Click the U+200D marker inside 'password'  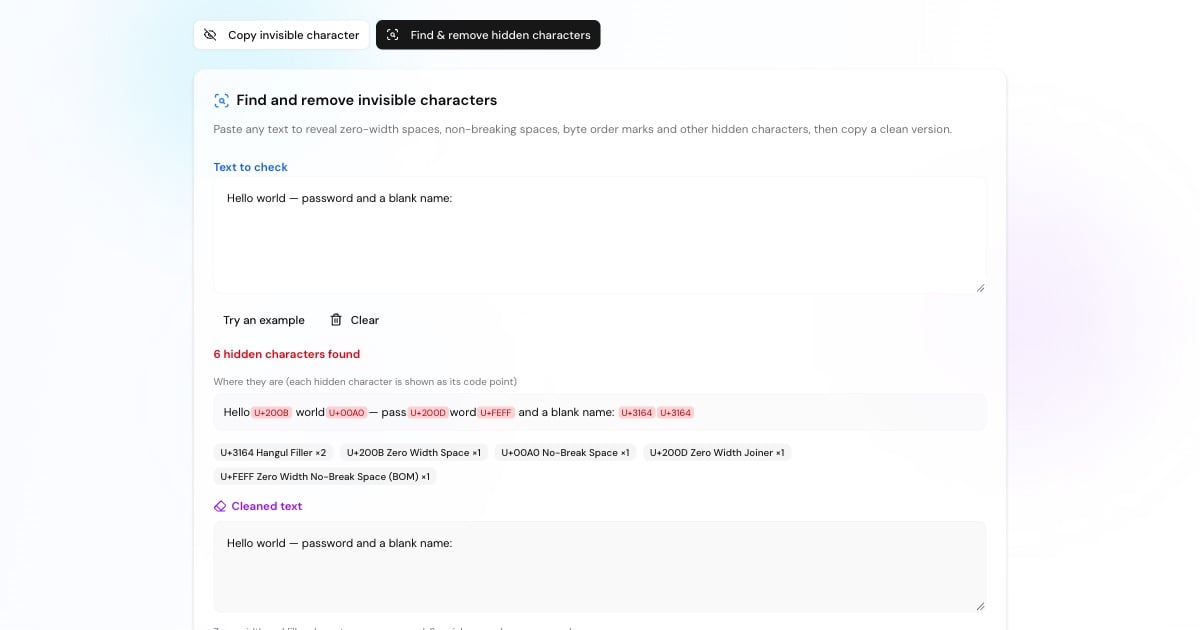[x=428, y=412]
